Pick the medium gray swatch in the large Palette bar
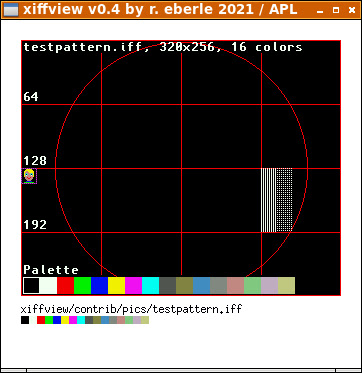Image resolution: width=362 pixels, height=373 pixels. point(218,286)
